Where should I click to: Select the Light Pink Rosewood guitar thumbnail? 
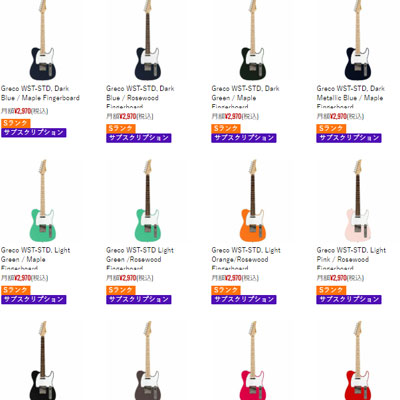tap(358, 200)
